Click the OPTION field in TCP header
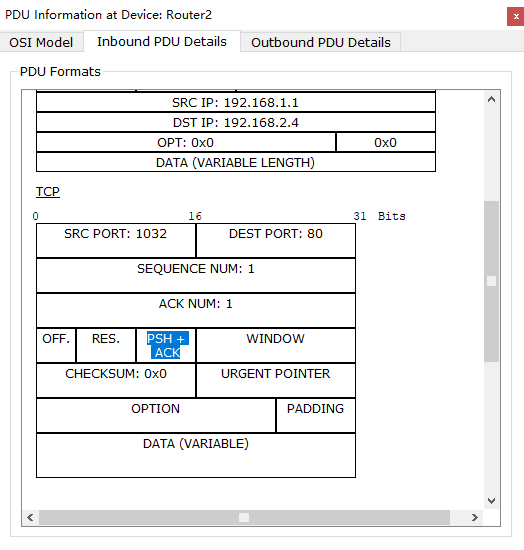The height and width of the screenshot is (550, 524). [156, 416]
